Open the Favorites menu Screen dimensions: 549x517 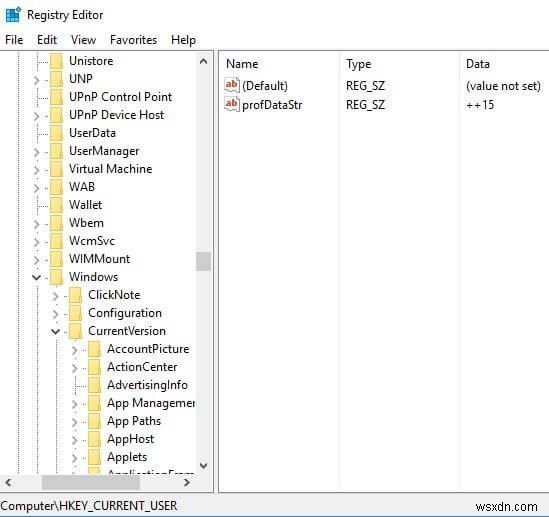tap(133, 40)
